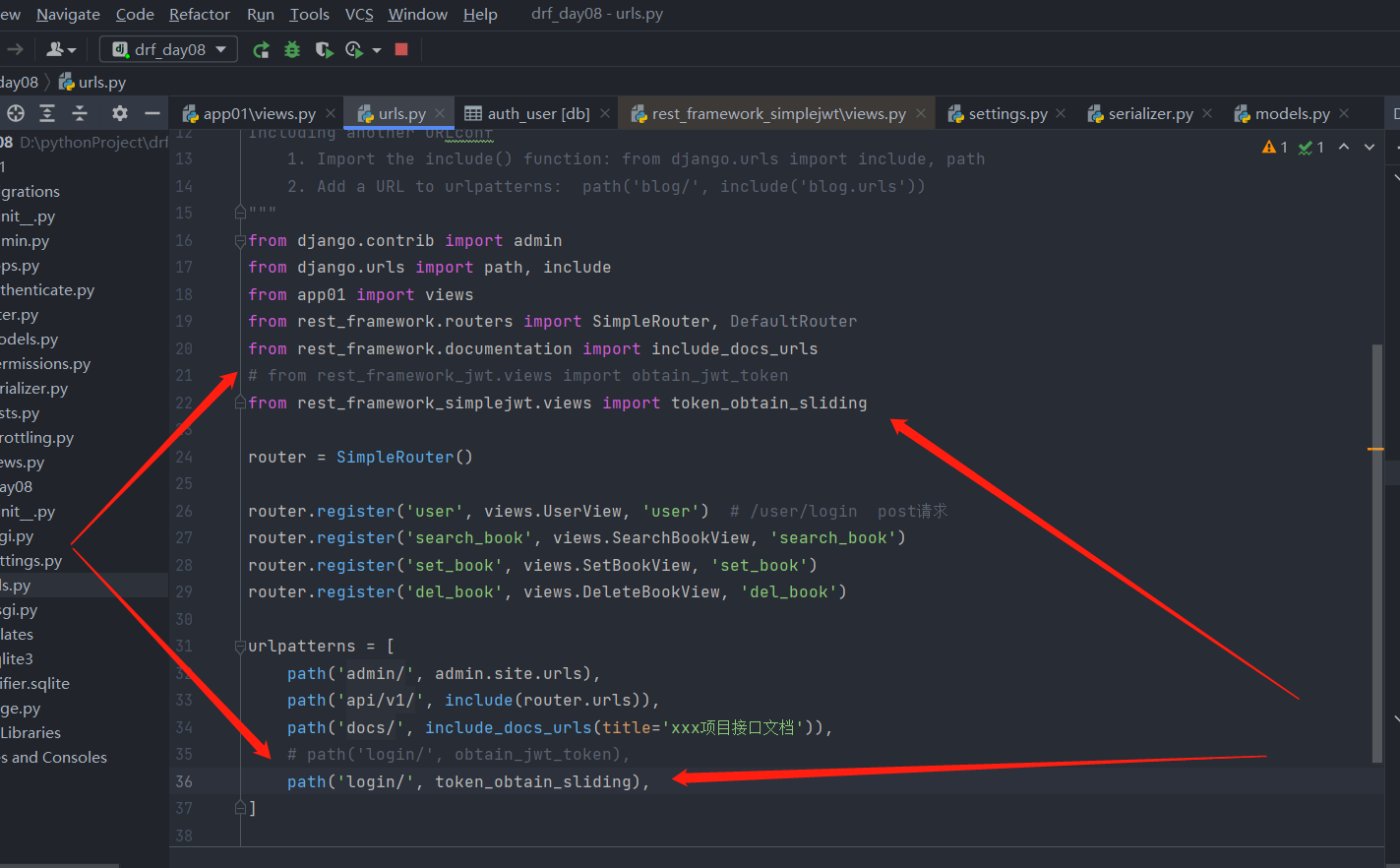
Task: Expand the profiler dropdown arrow
Action: tap(377, 50)
